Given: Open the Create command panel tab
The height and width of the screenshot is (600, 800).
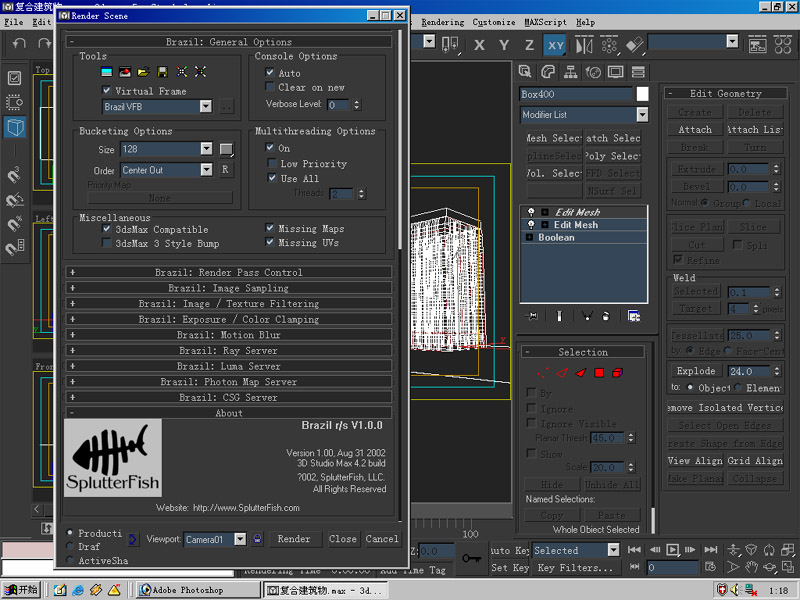Looking at the screenshot, I should pos(525,72).
